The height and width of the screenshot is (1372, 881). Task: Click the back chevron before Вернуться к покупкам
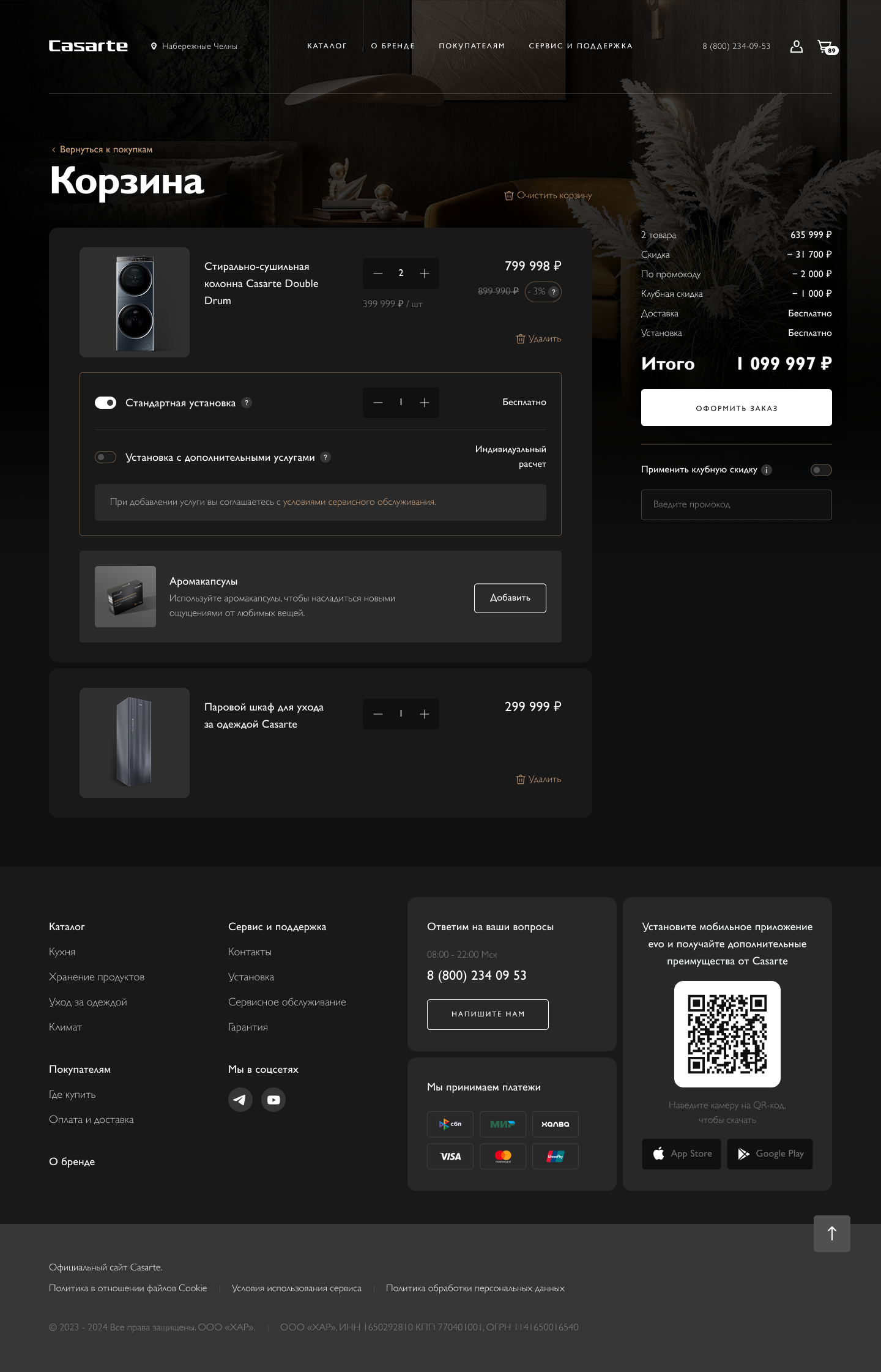pyautogui.click(x=53, y=150)
